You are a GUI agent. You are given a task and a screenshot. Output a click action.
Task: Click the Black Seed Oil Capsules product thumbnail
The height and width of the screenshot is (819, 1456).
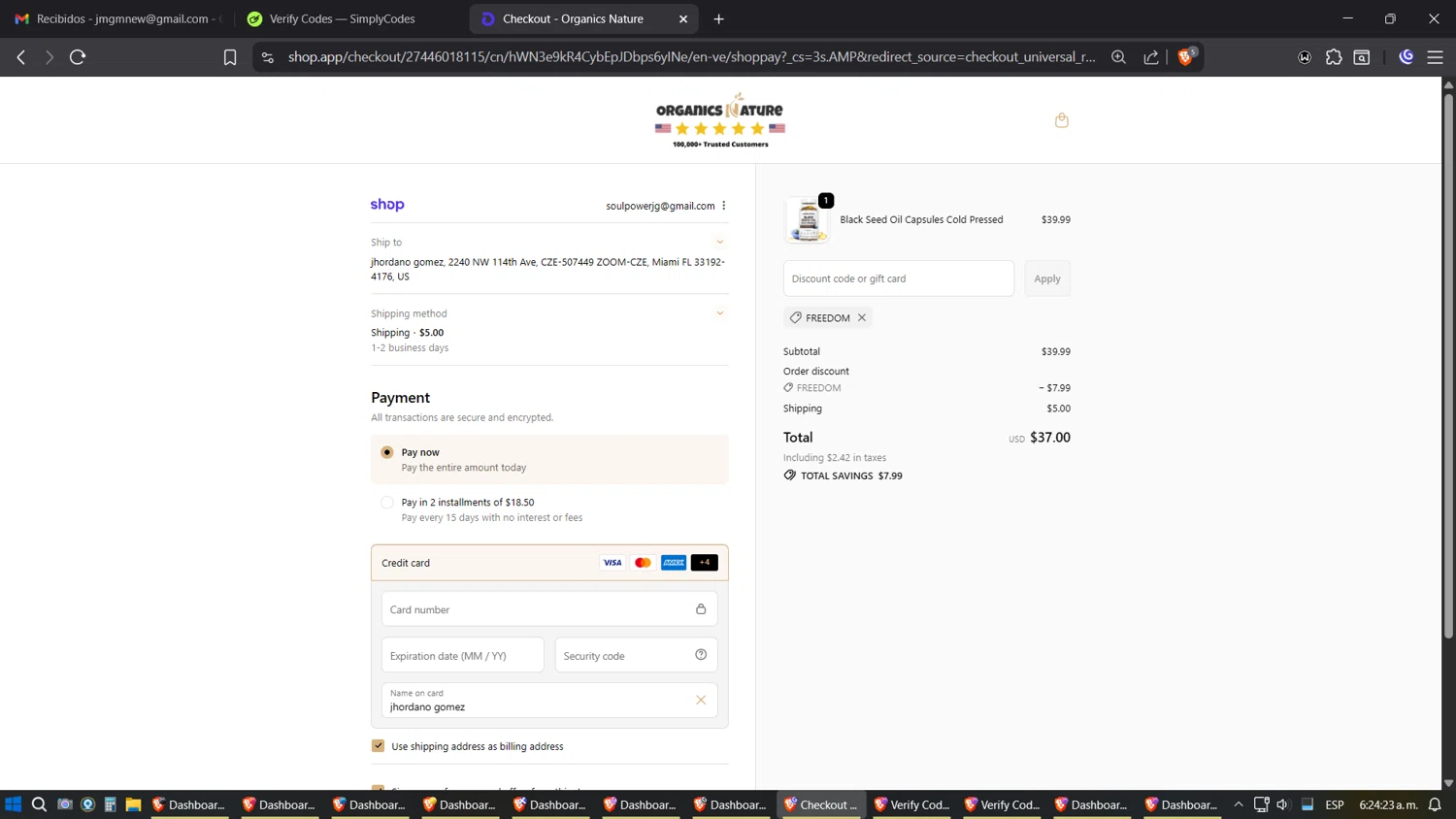tap(808, 219)
